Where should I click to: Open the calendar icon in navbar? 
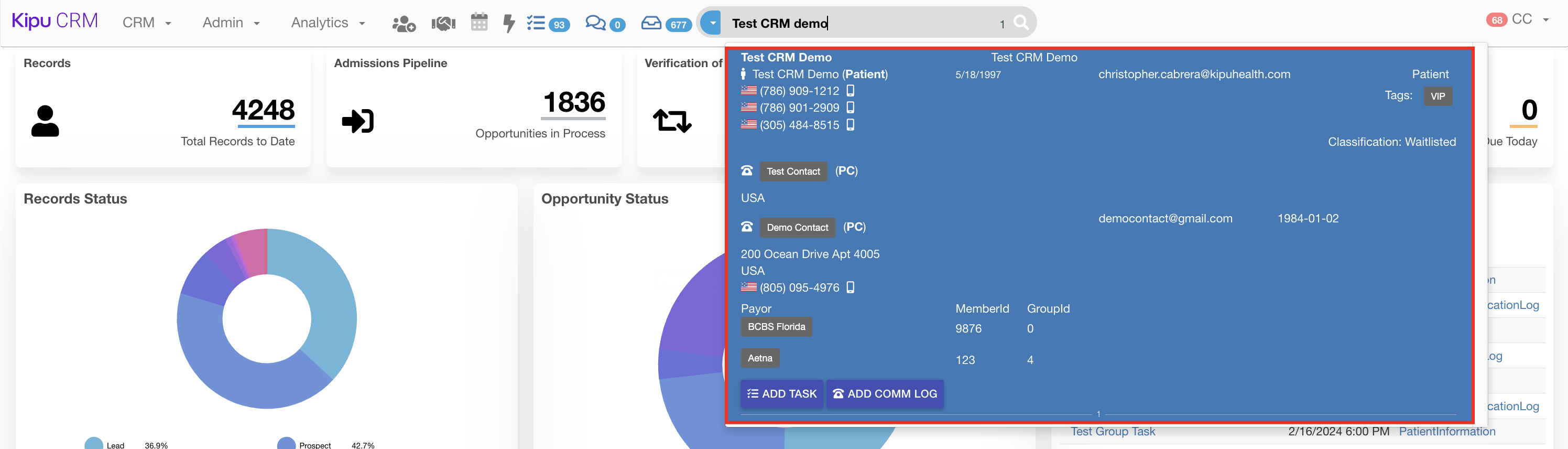click(x=479, y=23)
